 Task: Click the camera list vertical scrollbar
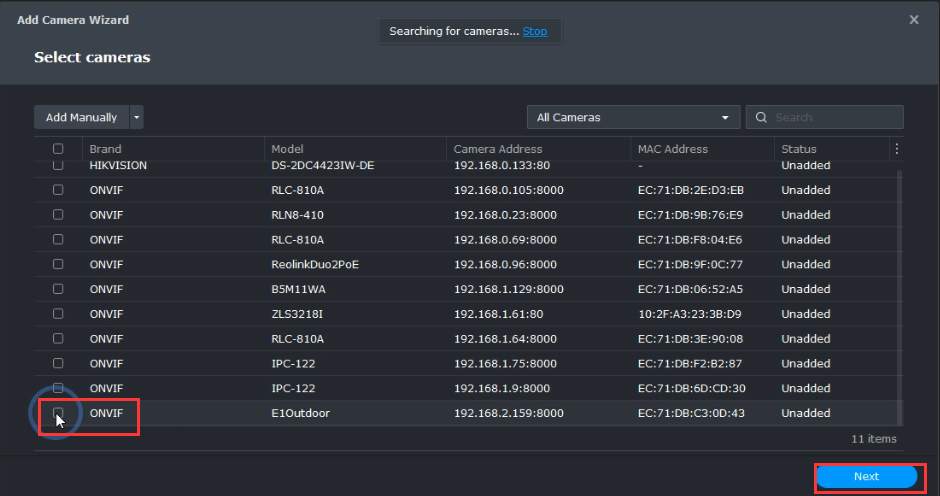[x=899, y=297]
